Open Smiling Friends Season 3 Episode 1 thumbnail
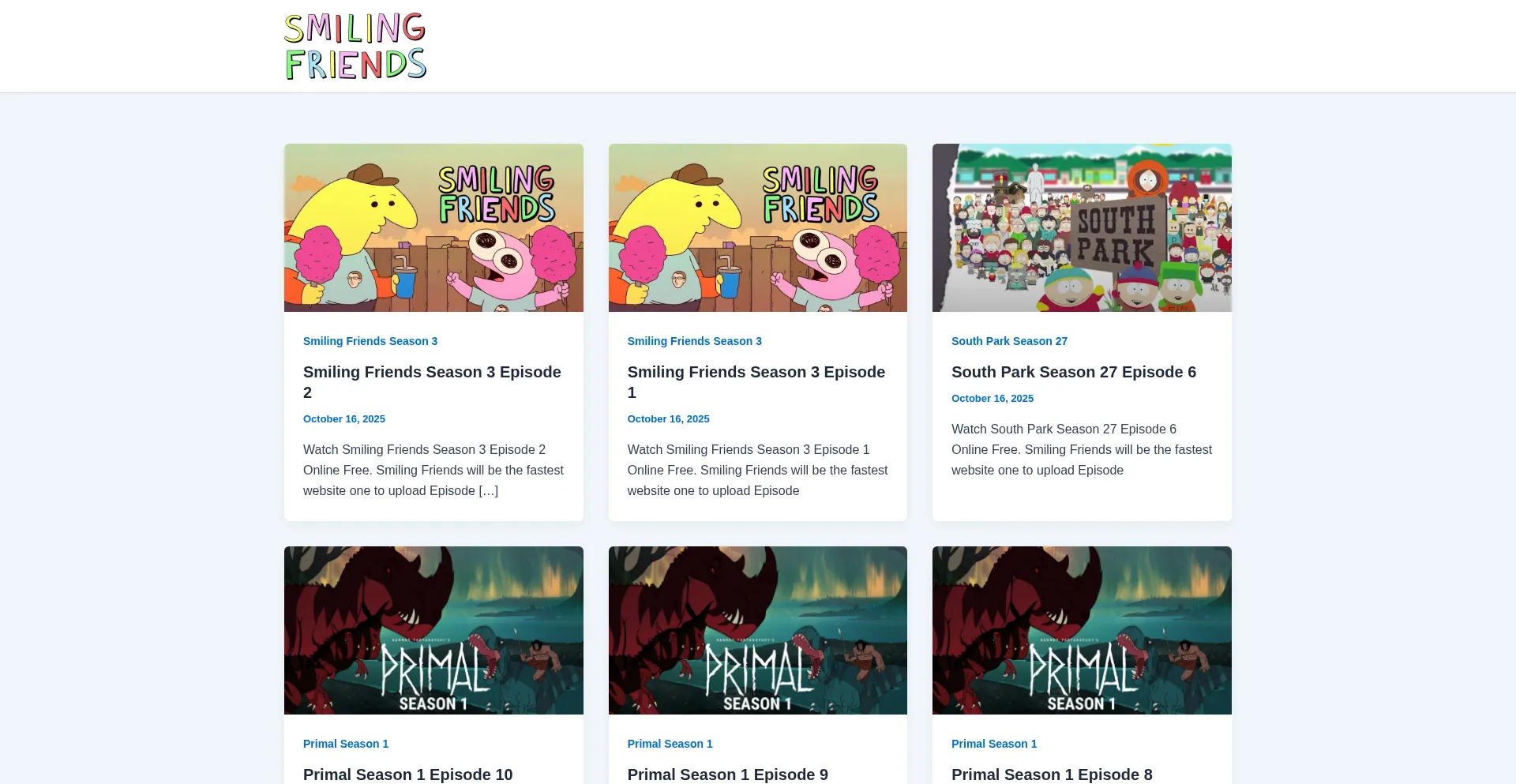This screenshot has height=784, width=1516. [x=758, y=227]
